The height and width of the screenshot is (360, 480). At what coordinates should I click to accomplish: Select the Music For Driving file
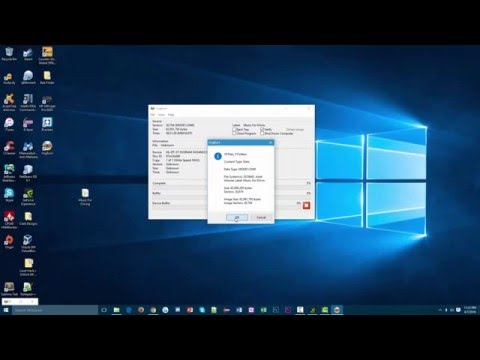click(x=85, y=197)
